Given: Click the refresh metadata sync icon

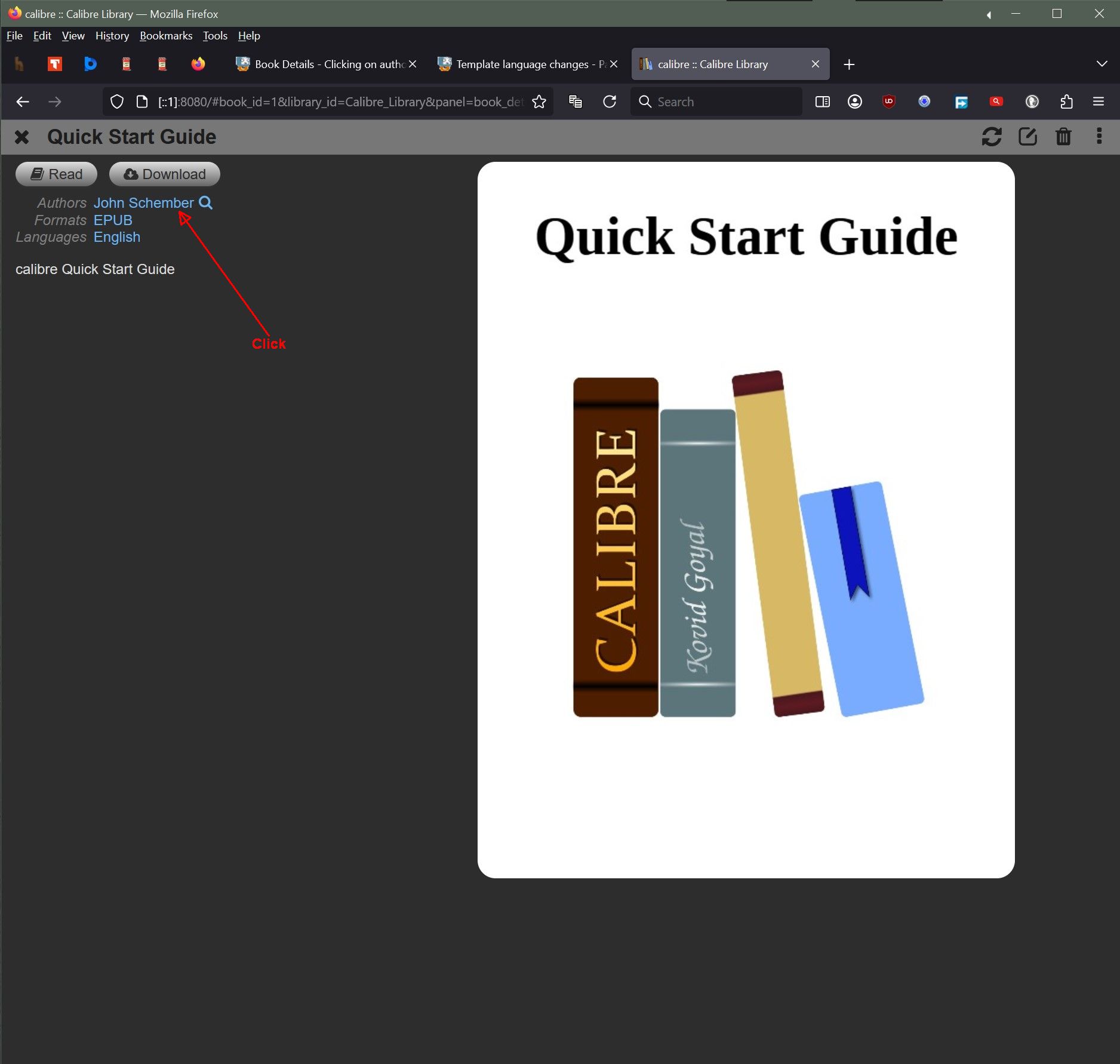Looking at the screenshot, I should tap(992, 137).
